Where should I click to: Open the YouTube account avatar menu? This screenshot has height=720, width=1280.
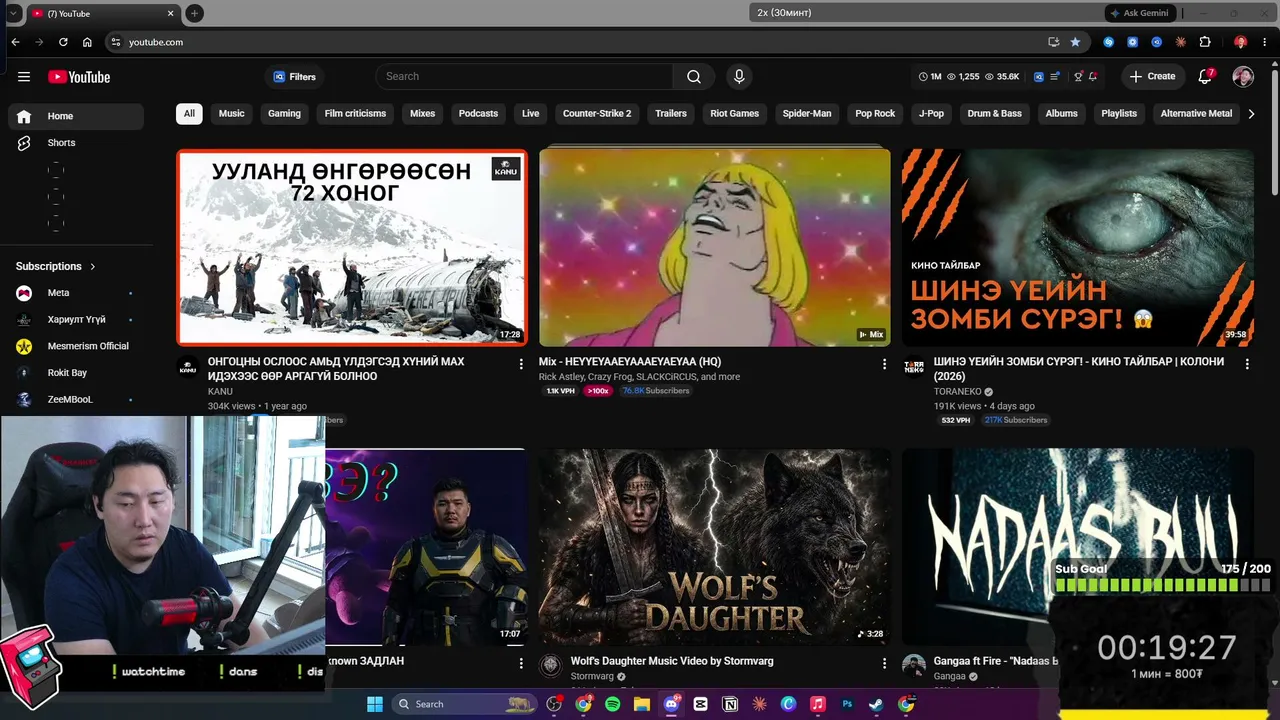[1243, 77]
